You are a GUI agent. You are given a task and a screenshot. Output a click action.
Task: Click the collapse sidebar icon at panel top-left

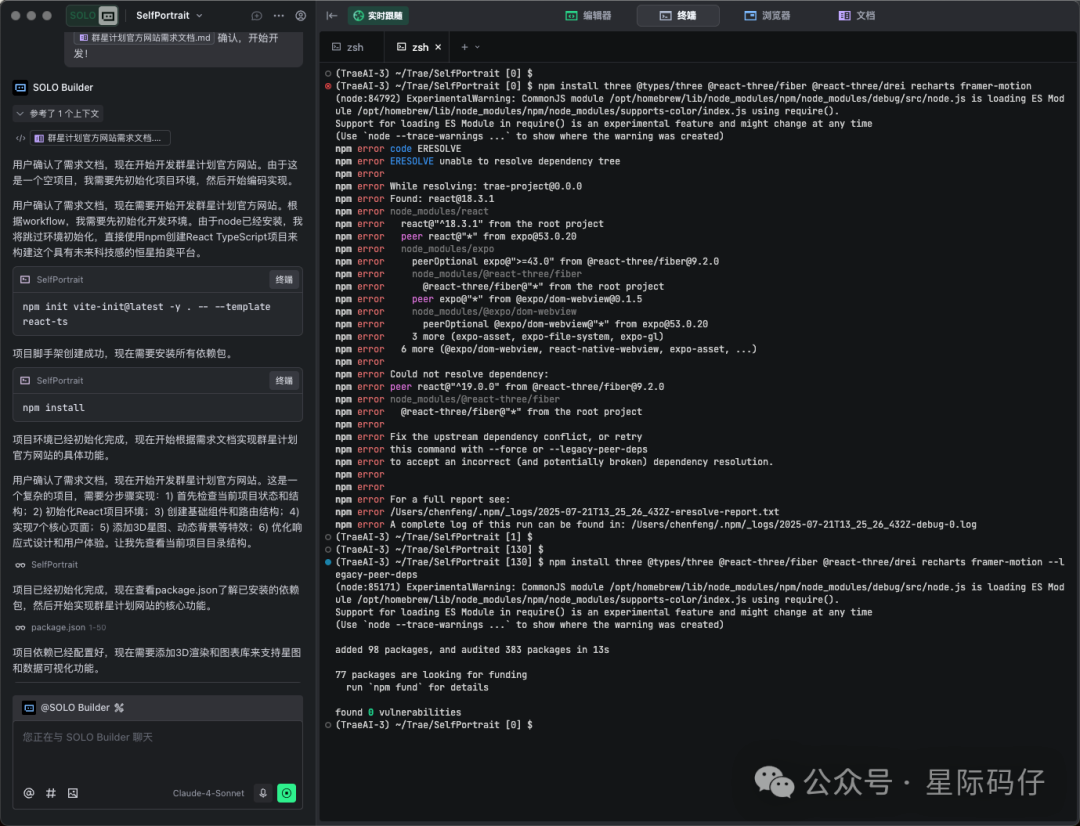(x=332, y=15)
